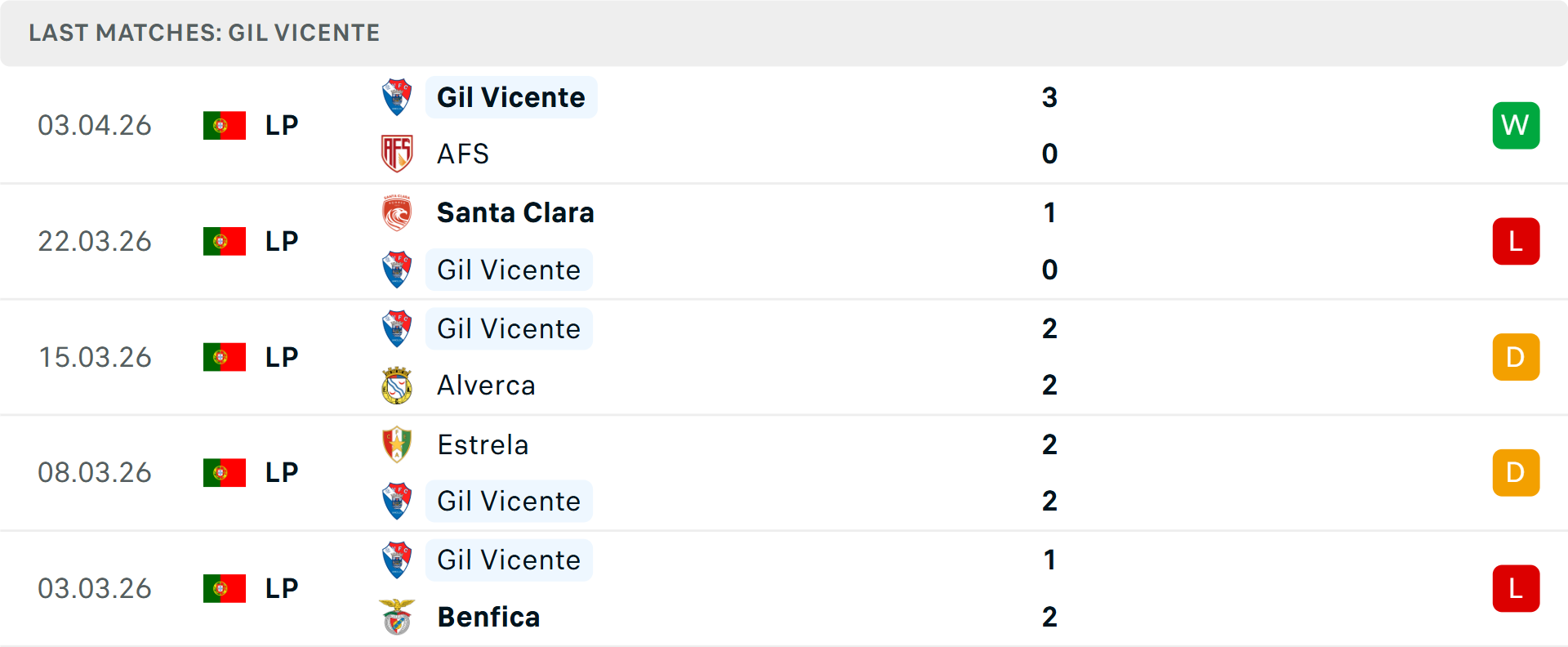Open the Benfica team link
The width and height of the screenshot is (1568, 647).
[x=488, y=618]
